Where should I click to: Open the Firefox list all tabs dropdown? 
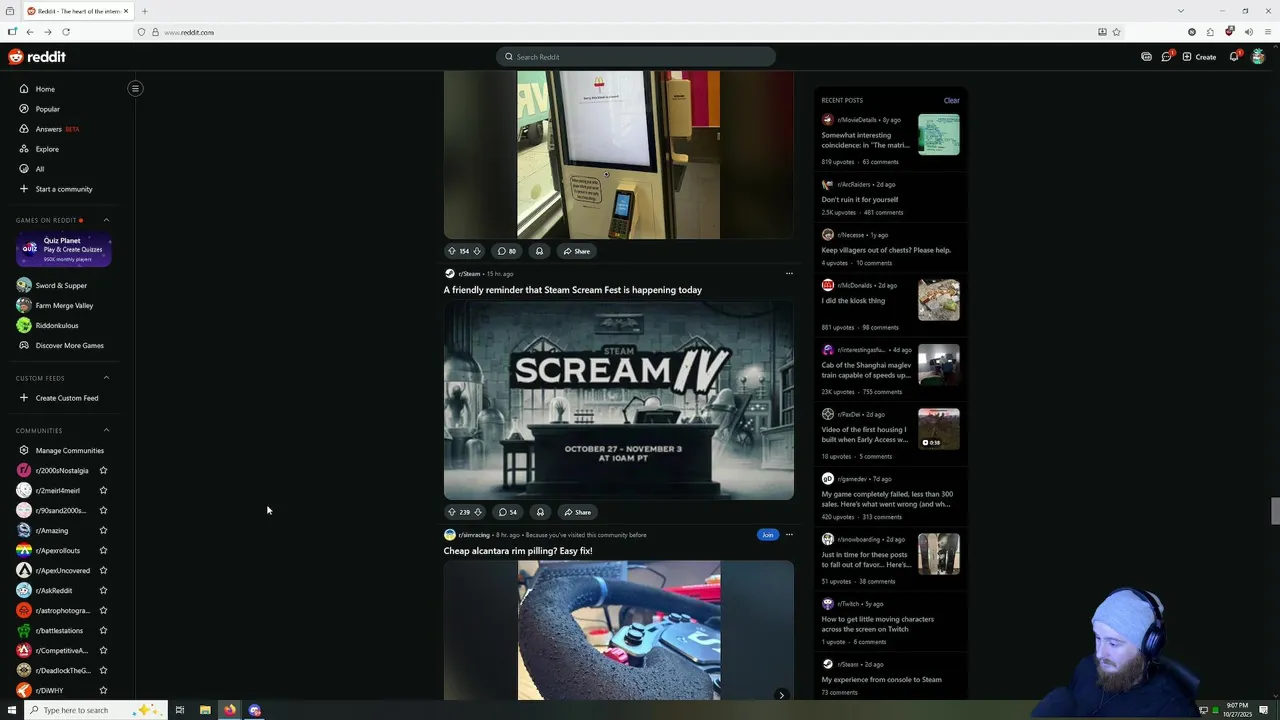(1180, 11)
